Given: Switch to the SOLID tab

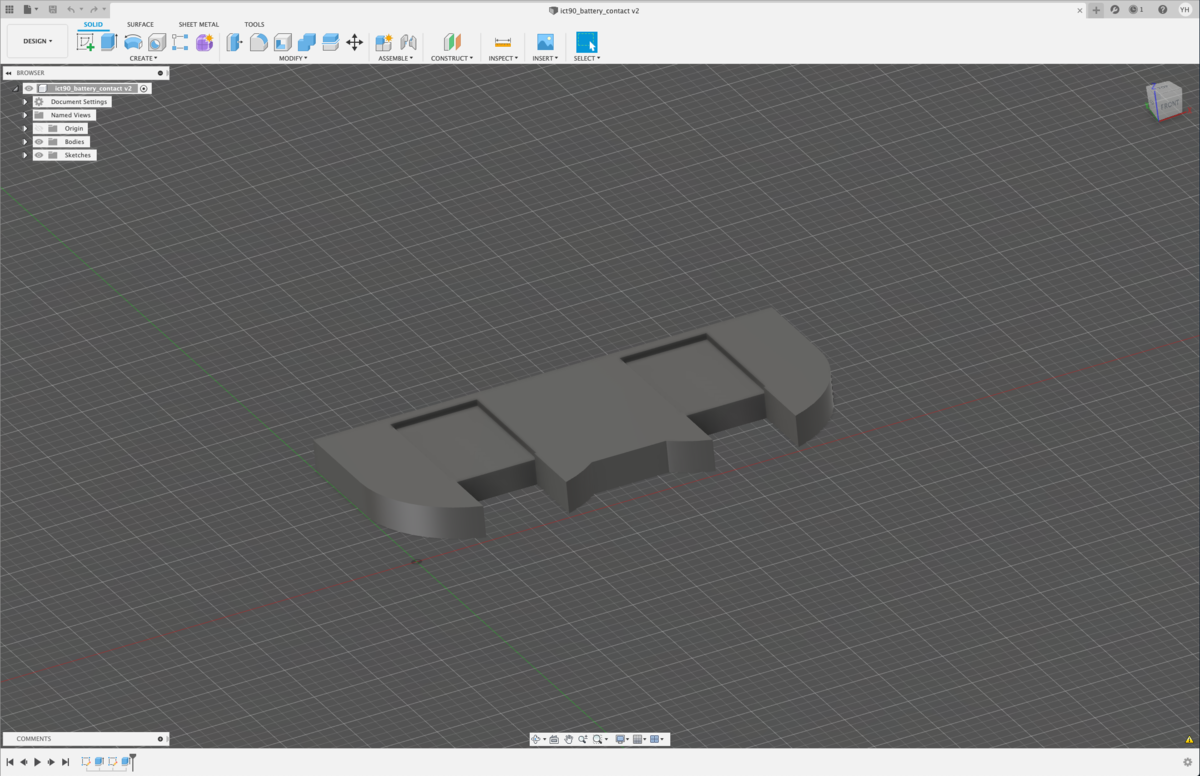Looking at the screenshot, I should (93, 24).
